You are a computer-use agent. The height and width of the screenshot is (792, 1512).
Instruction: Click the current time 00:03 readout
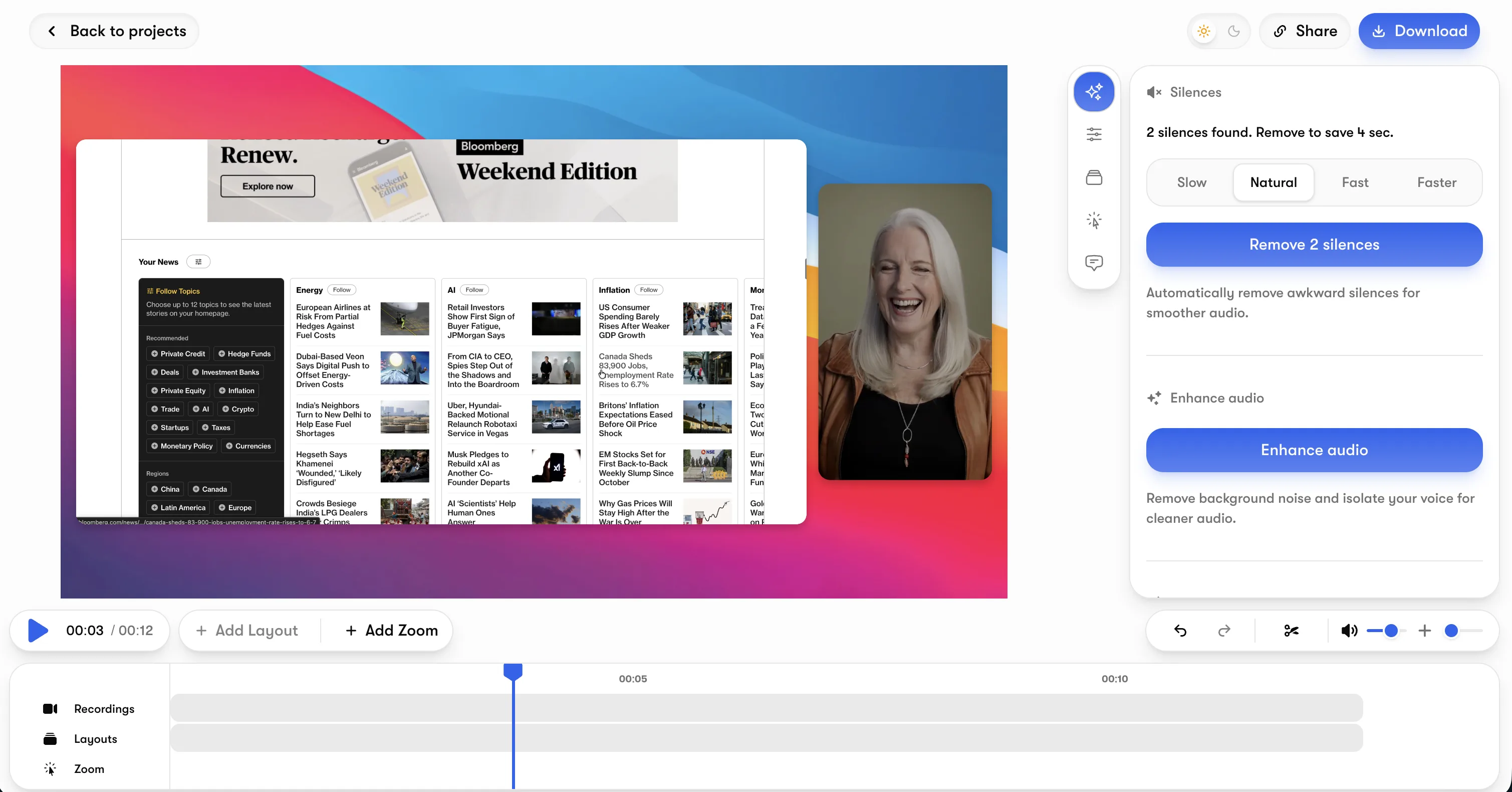[x=85, y=631]
